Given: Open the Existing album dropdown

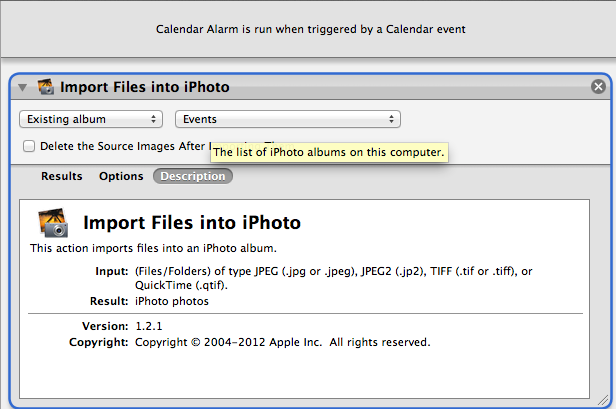Looking at the screenshot, I should [91, 119].
